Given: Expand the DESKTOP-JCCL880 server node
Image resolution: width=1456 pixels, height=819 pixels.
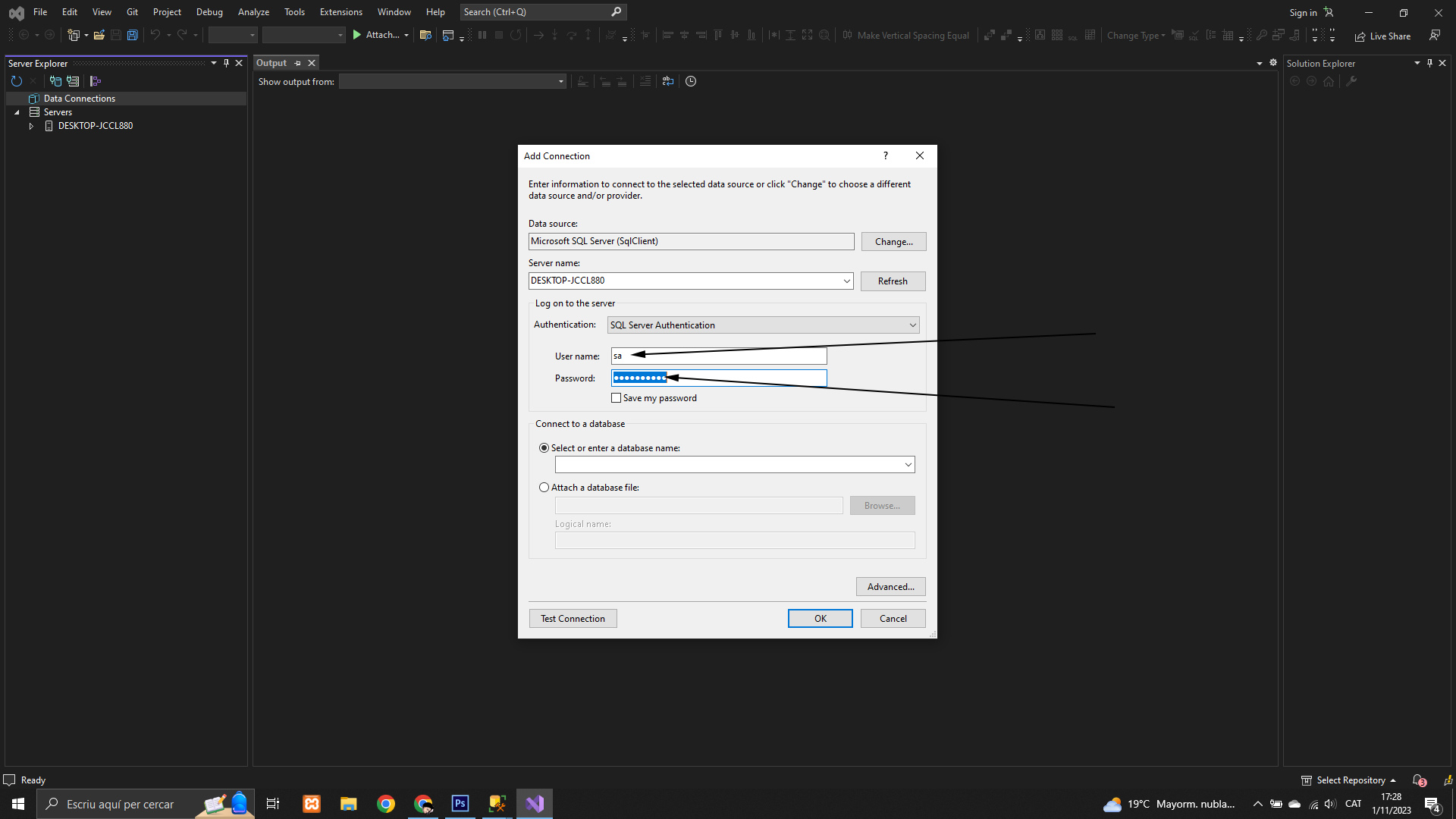Looking at the screenshot, I should point(31,126).
